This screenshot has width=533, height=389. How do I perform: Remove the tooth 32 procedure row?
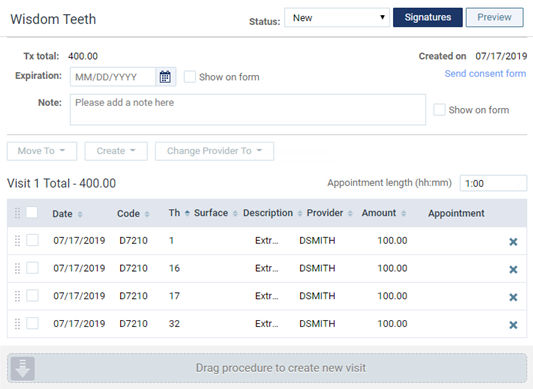click(x=513, y=325)
